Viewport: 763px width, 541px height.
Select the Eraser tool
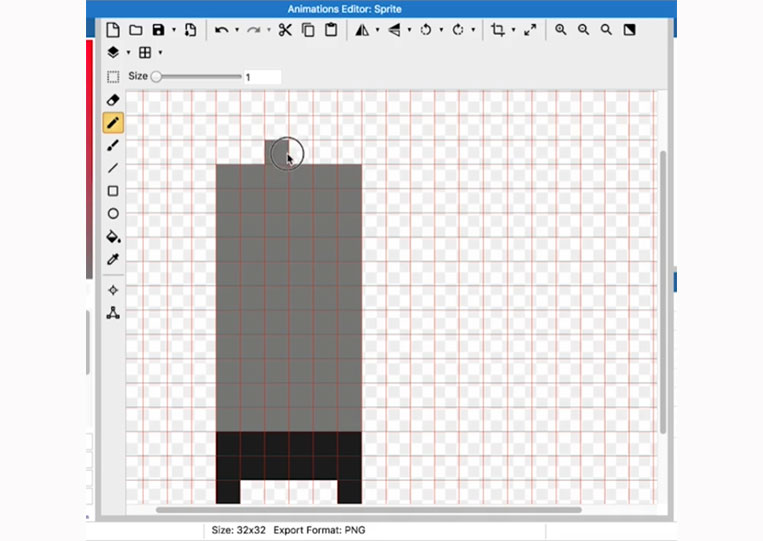(x=113, y=100)
